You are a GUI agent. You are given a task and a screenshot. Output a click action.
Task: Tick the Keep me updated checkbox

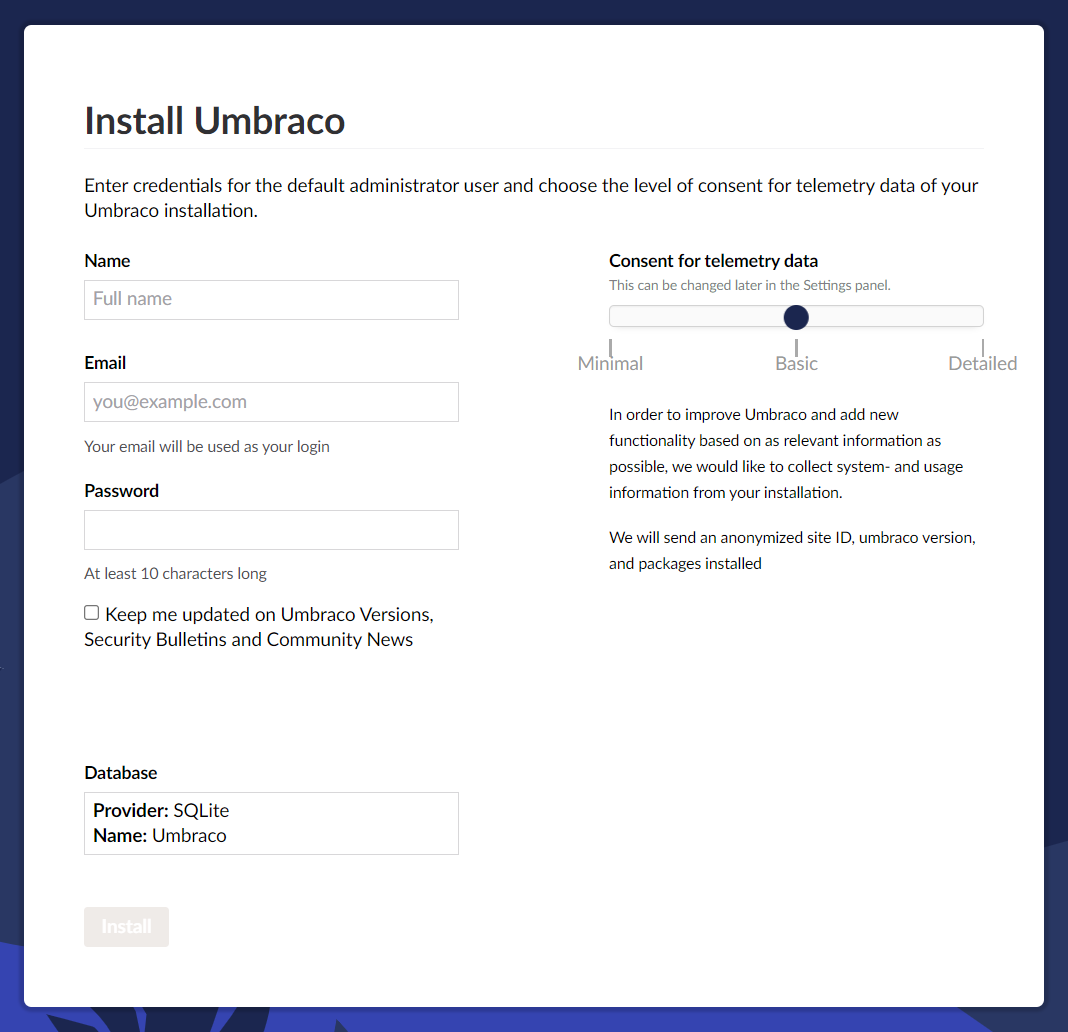[92, 612]
